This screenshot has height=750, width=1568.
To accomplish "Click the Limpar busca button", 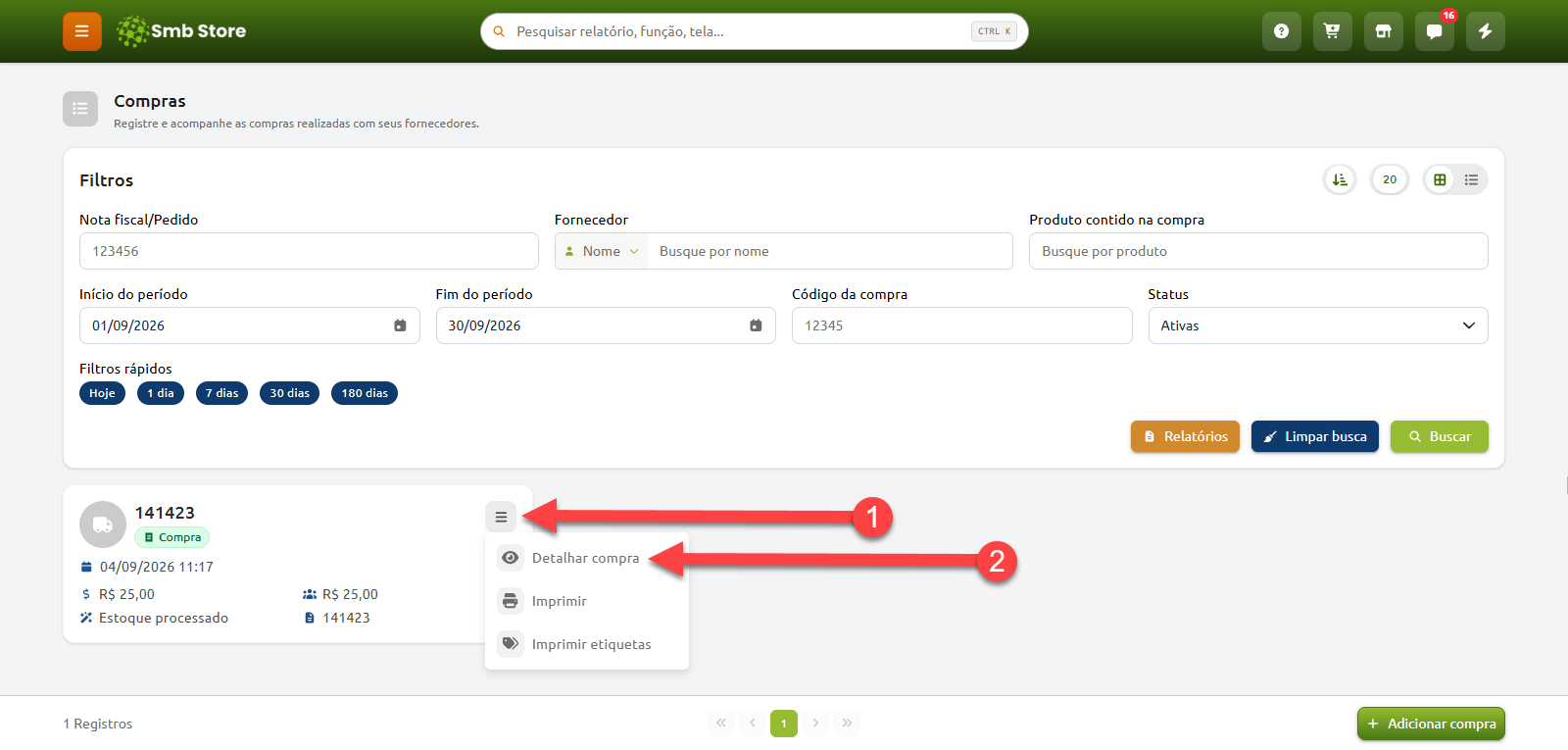I will (x=1315, y=436).
